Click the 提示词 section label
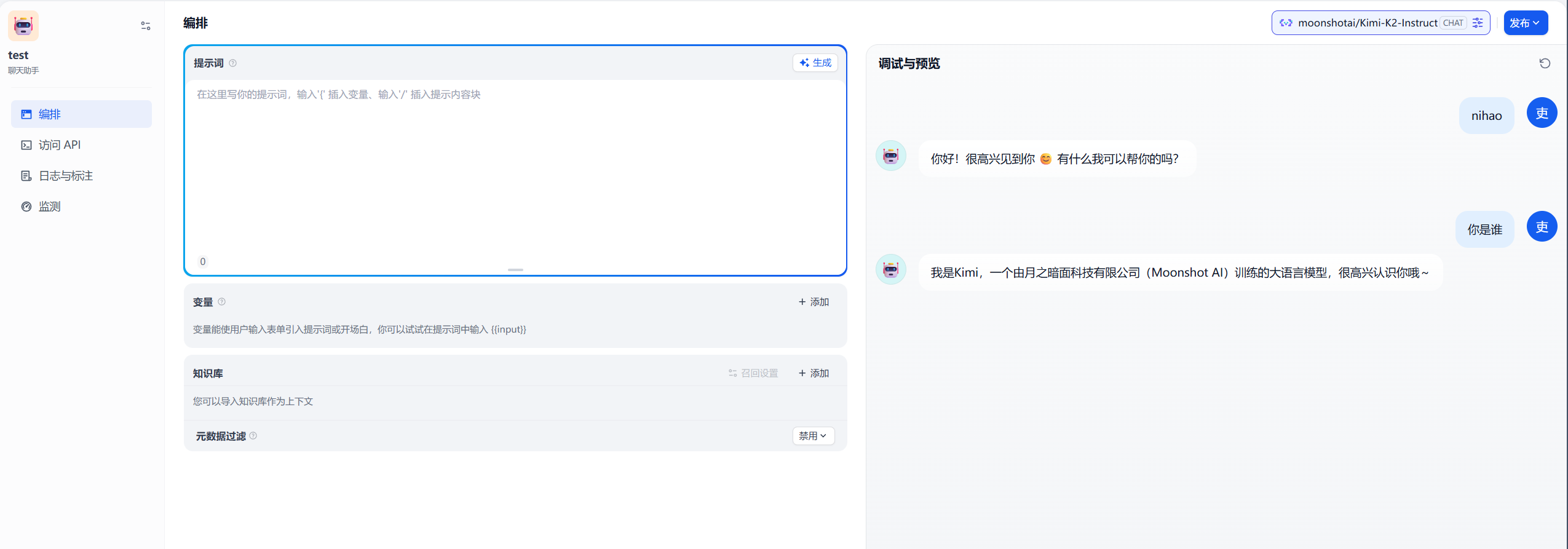Screen dimensions: 1568x549 click(208, 63)
